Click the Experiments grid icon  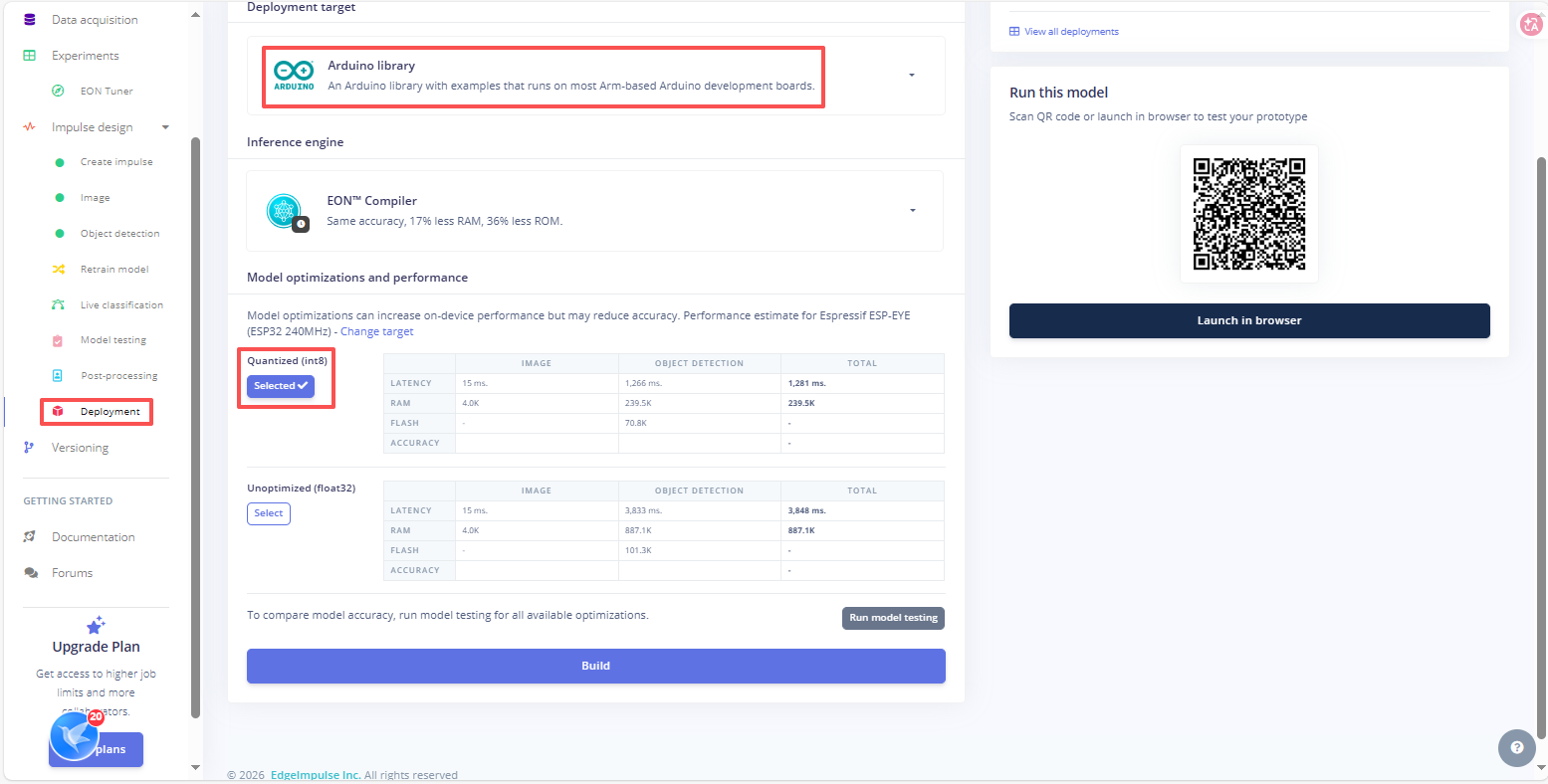click(x=30, y=56)
